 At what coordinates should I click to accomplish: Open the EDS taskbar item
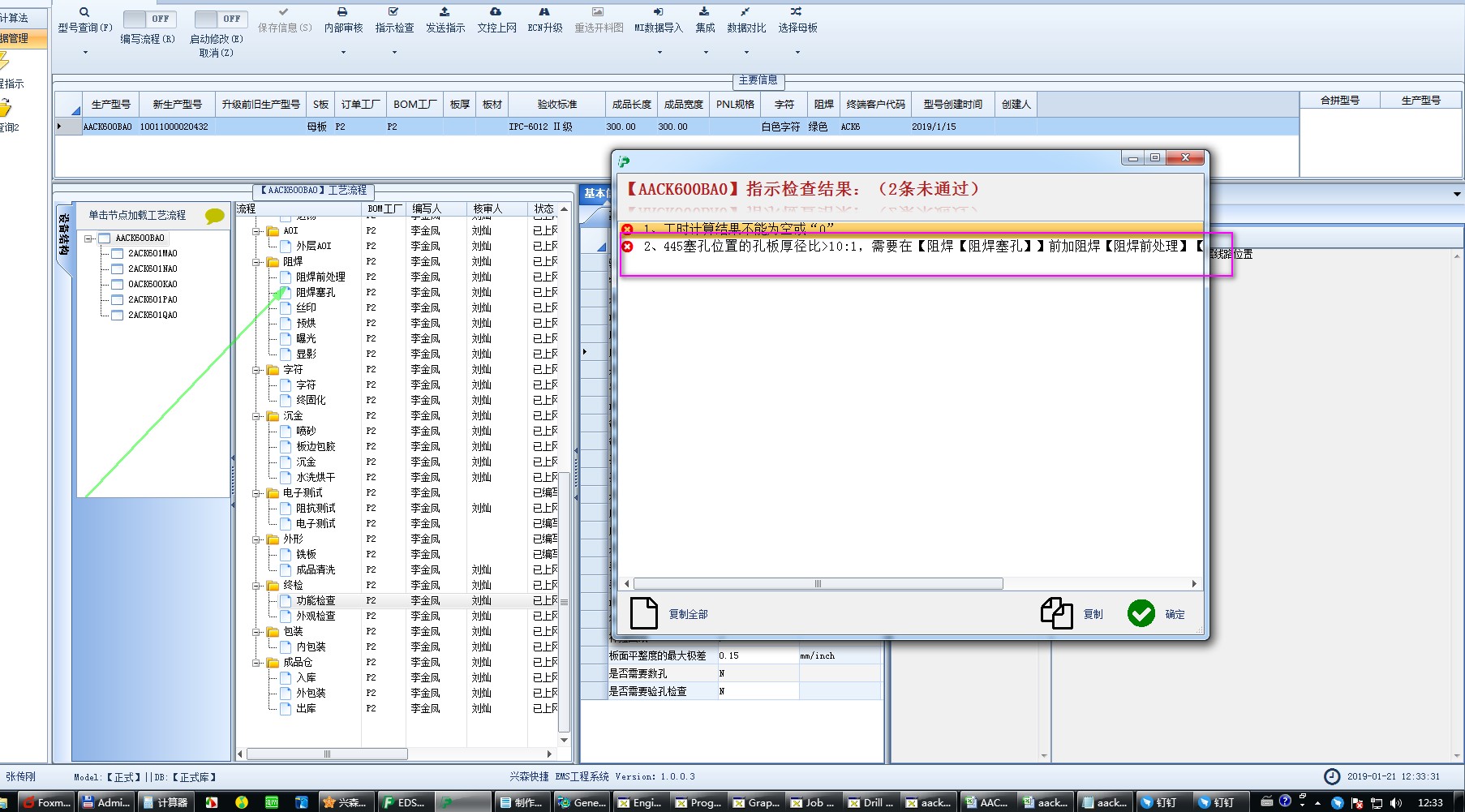pyautogui.click(x=404, y=802)
